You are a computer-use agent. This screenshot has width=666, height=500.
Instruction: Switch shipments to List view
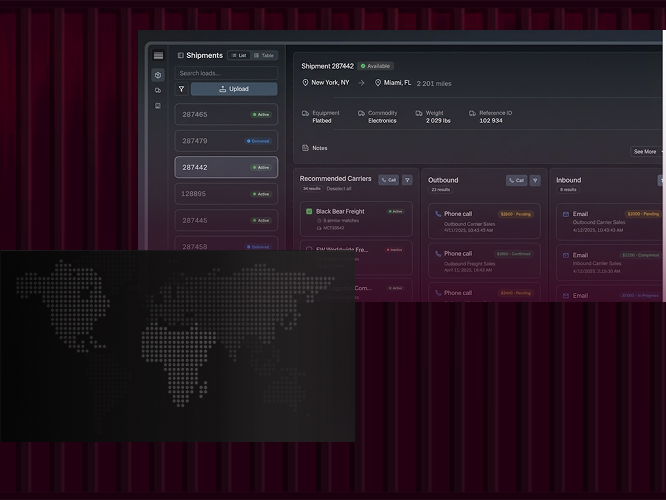238,56
